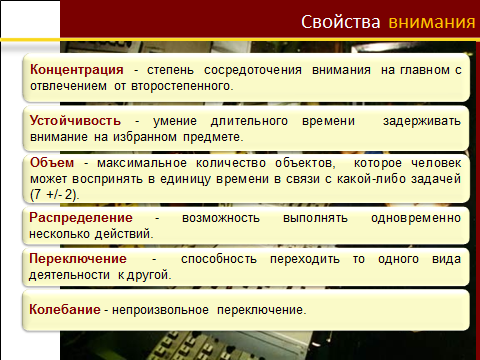480x360 pixels.
Task: Click the phrase "непроизвольное переключение."
Action: 209,310
